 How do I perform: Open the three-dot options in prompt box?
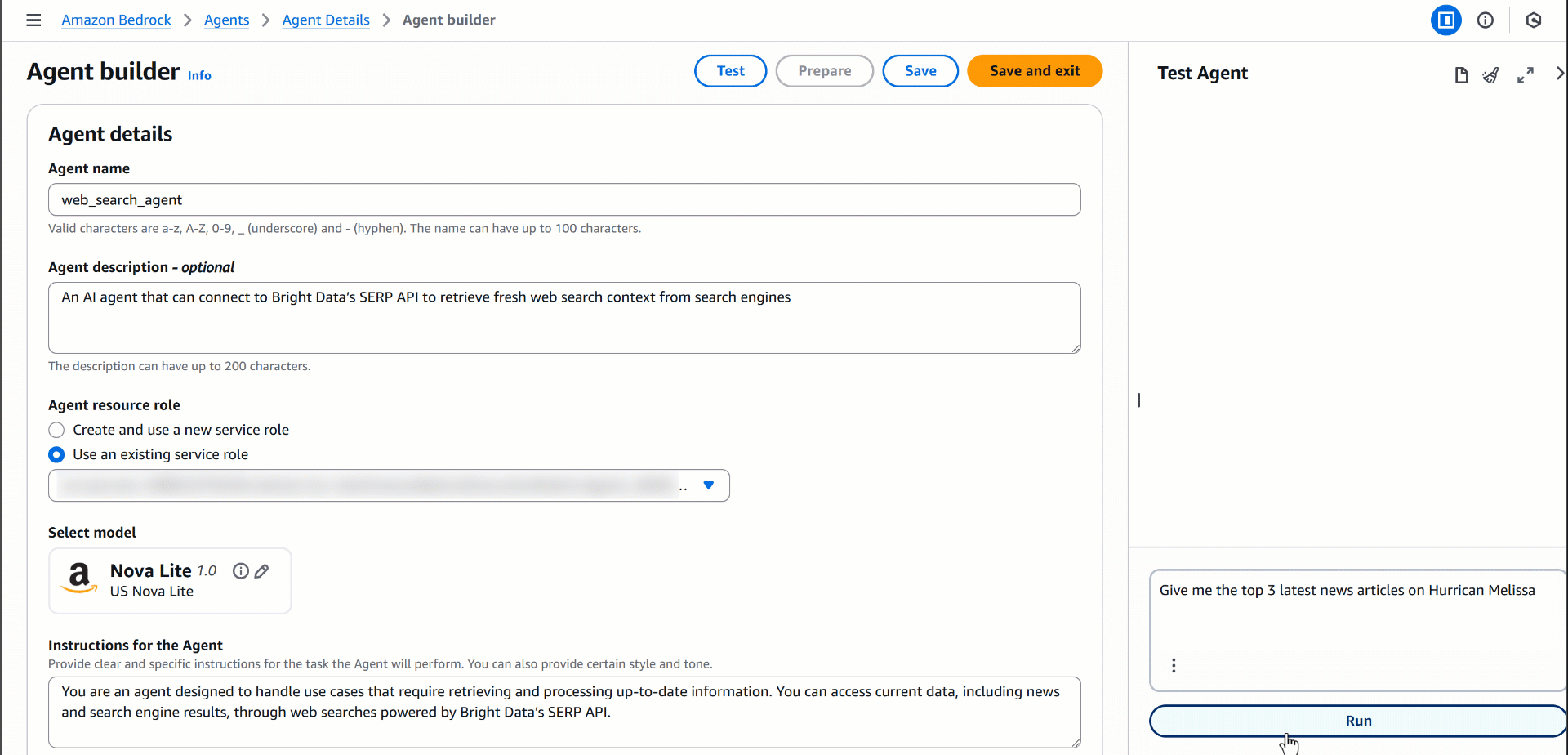click(1174, 665)
